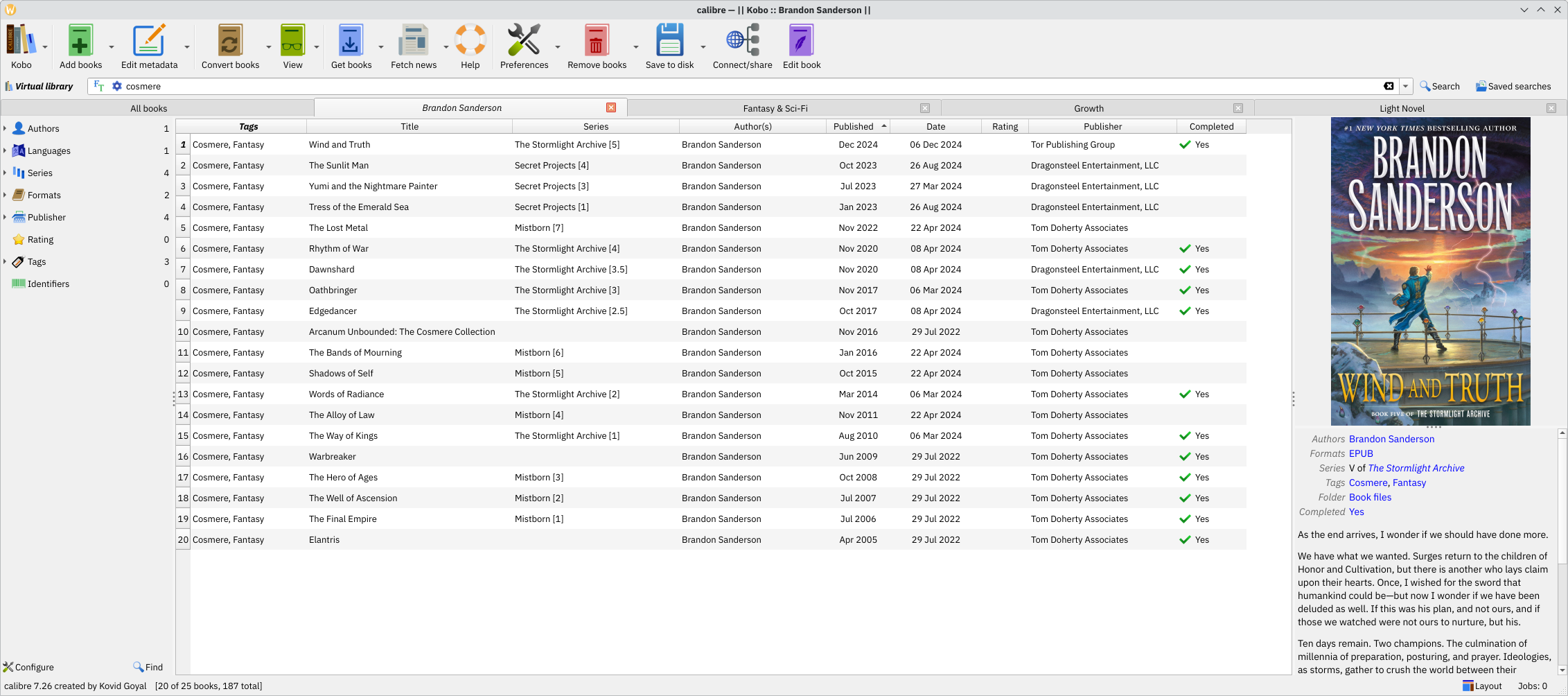Expand the Series tree node arrow
The image size is (1568, 696).
[x=5, y=173]
